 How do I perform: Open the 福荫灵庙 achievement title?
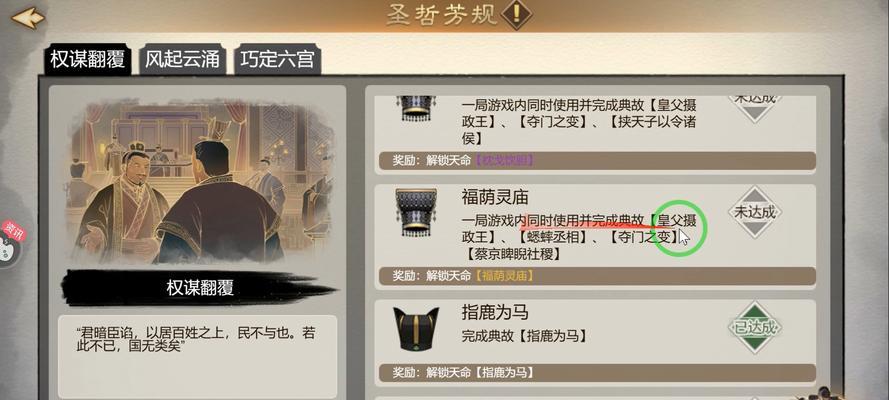[x=495, y=197]
